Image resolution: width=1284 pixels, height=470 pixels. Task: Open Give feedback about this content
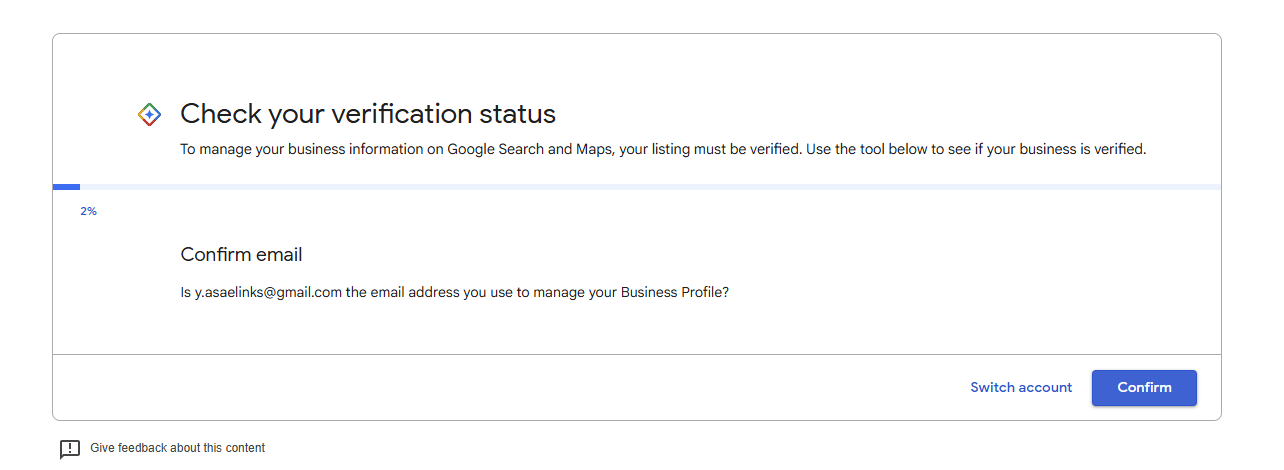[177, 448]
